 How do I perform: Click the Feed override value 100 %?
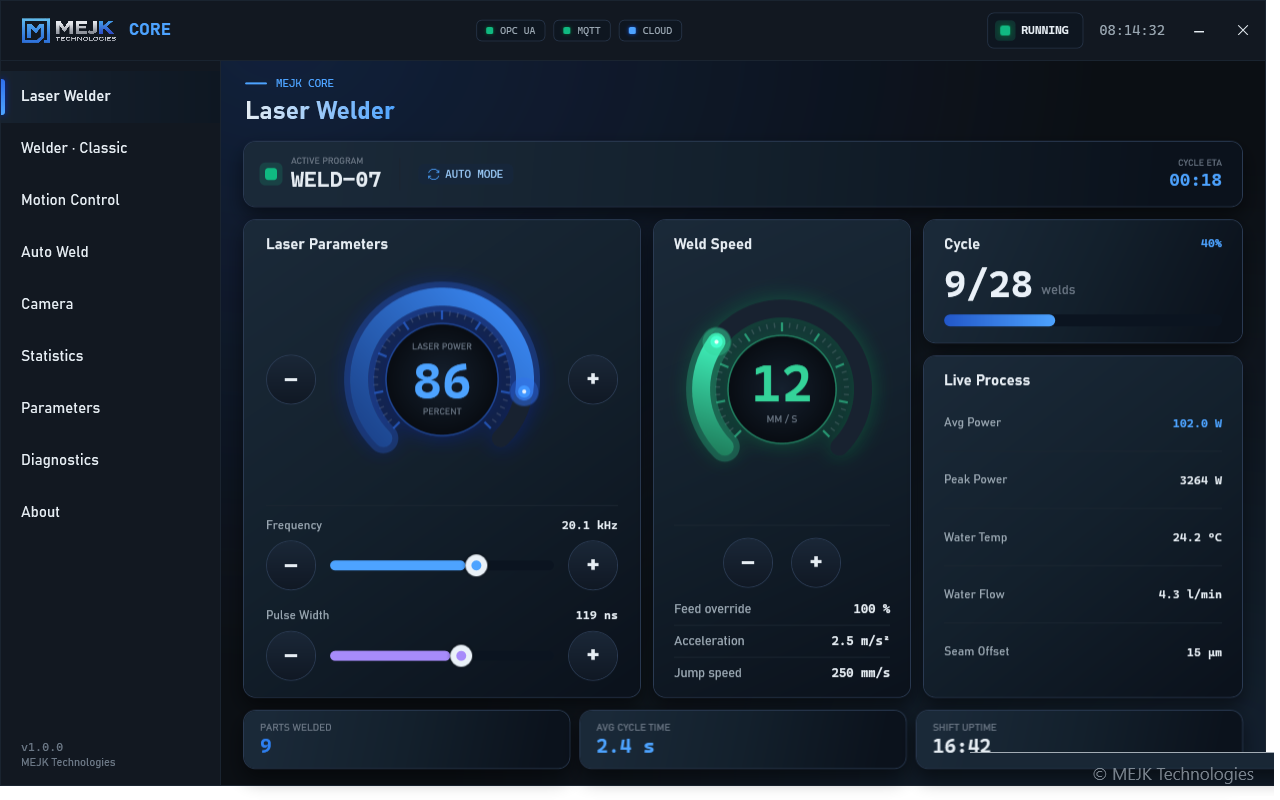point(871,609)
